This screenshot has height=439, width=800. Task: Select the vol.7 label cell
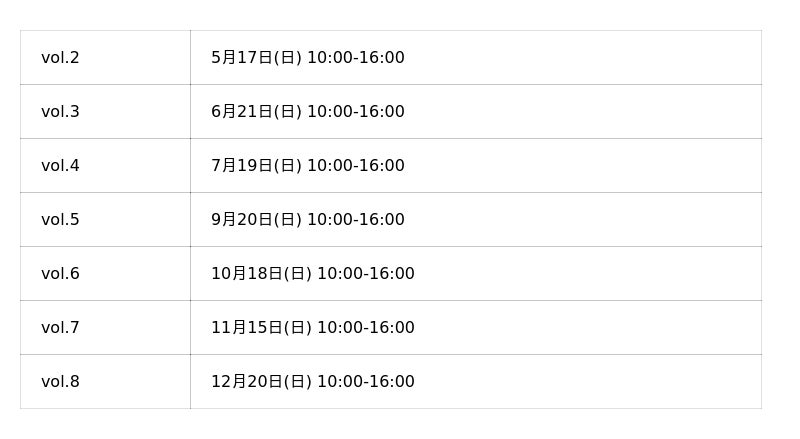click(60, 328)
